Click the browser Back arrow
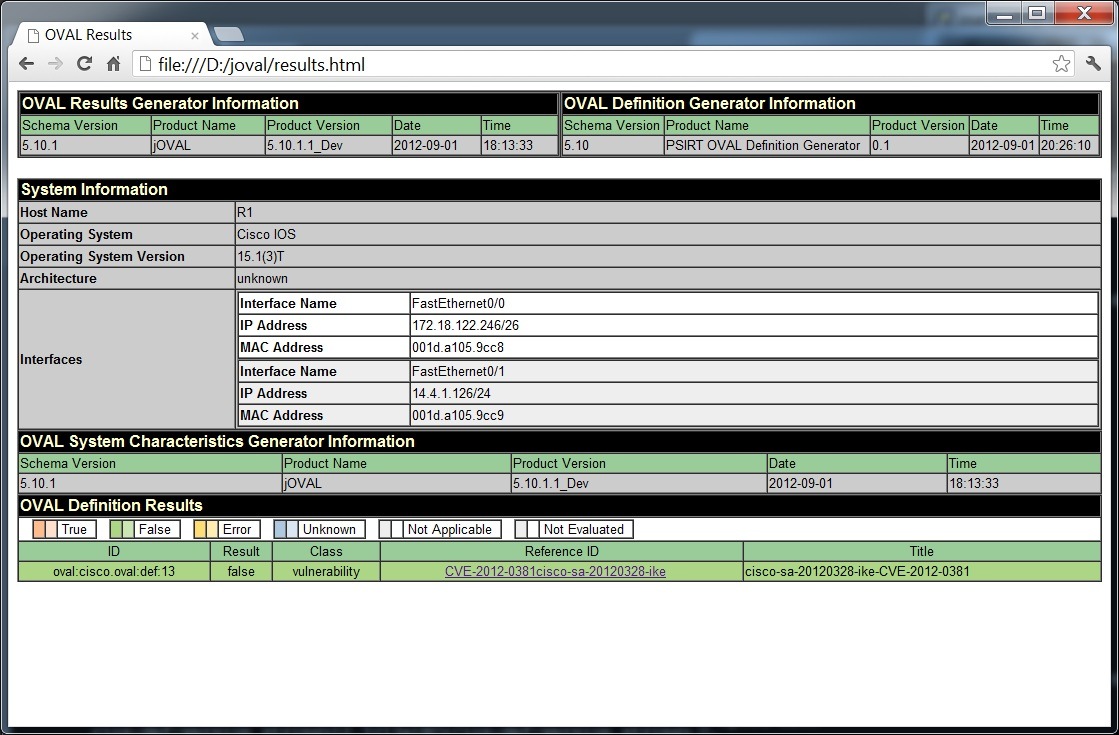Image resolution: width=1119 pixels, height=735 pixels. [27, 64]
